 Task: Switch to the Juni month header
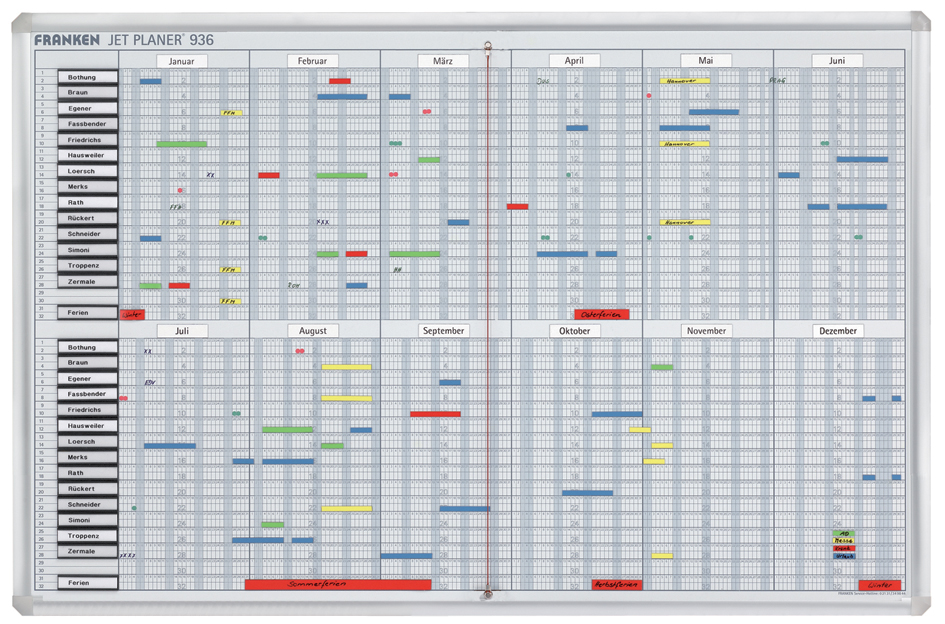837,61
